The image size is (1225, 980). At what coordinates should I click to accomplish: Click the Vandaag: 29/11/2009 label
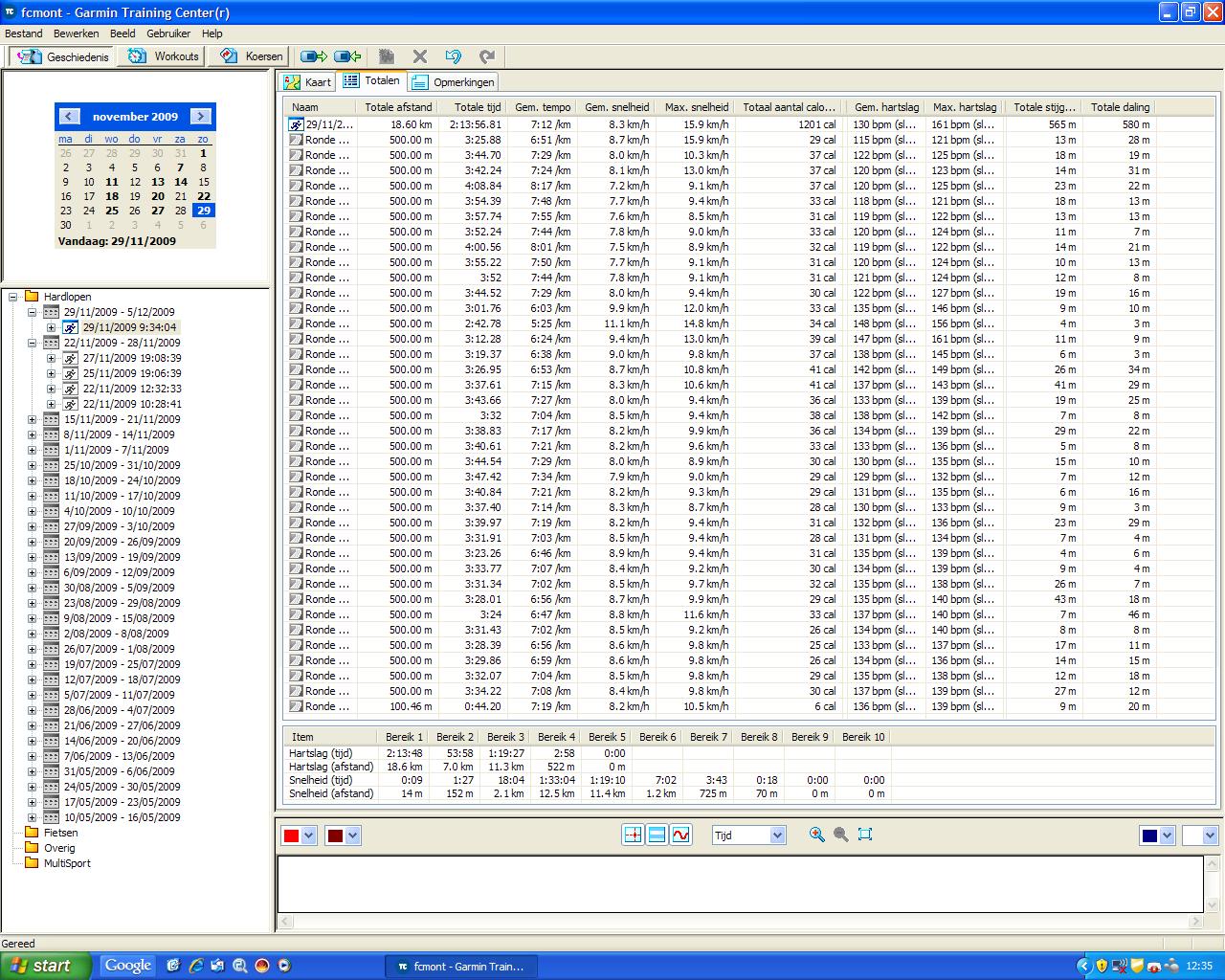pyautogui.click(x=117, y=241)
